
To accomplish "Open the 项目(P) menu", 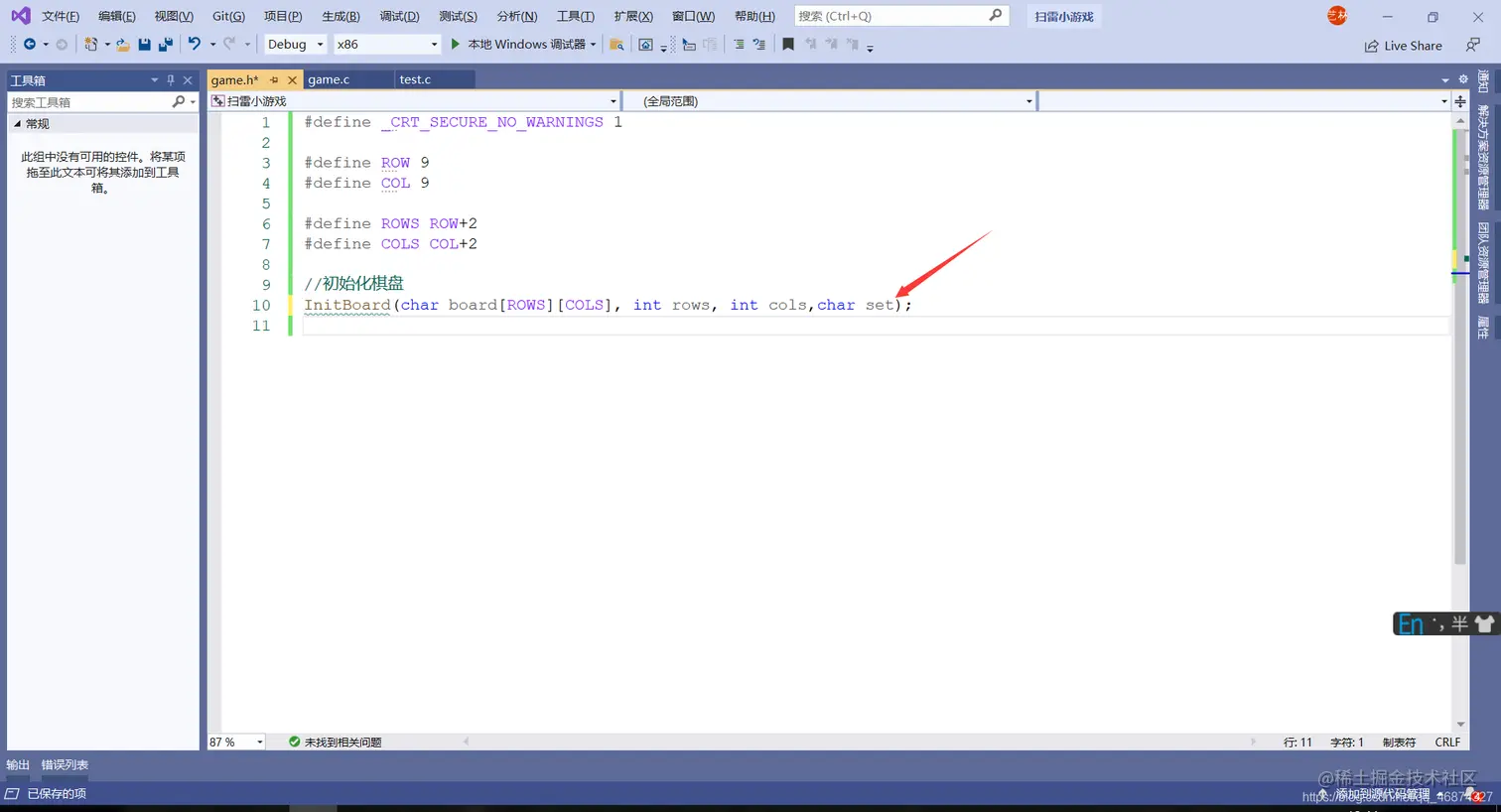I will pyautogui.click(x=283, y=16).
